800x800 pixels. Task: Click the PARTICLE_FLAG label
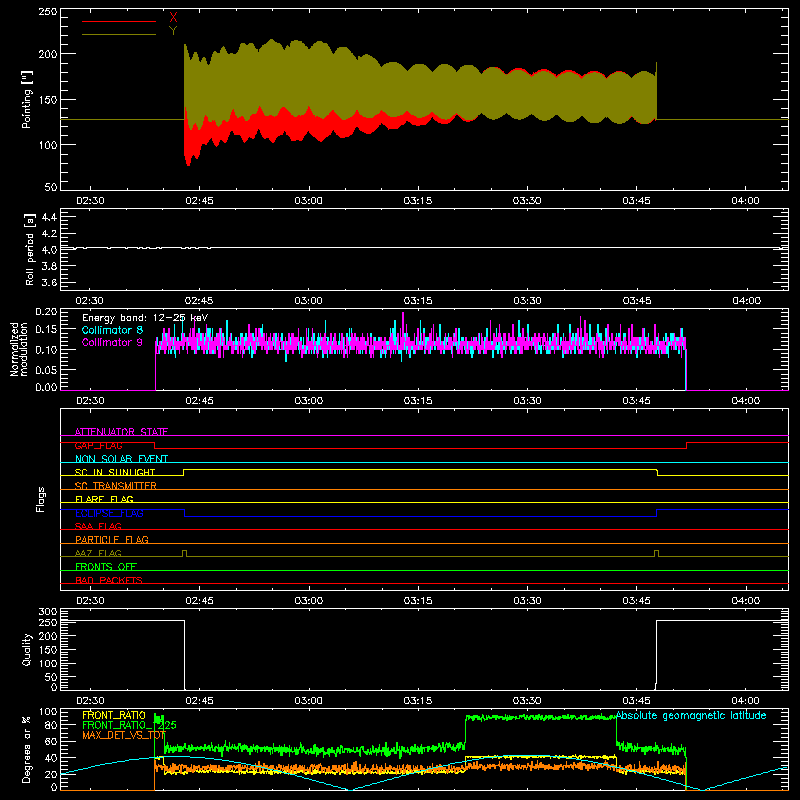pyautogui.click(x=112, y=539)
